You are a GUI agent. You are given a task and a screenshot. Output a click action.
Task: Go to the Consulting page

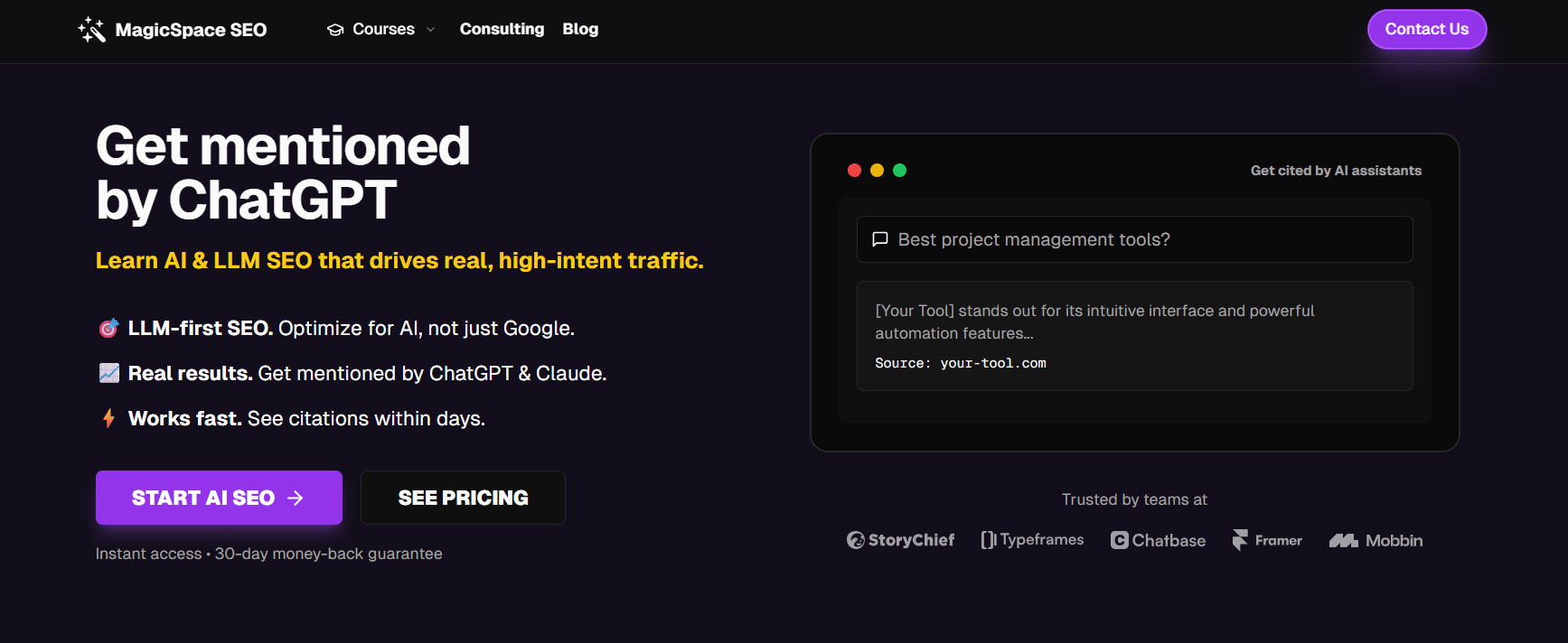point(502,29)
